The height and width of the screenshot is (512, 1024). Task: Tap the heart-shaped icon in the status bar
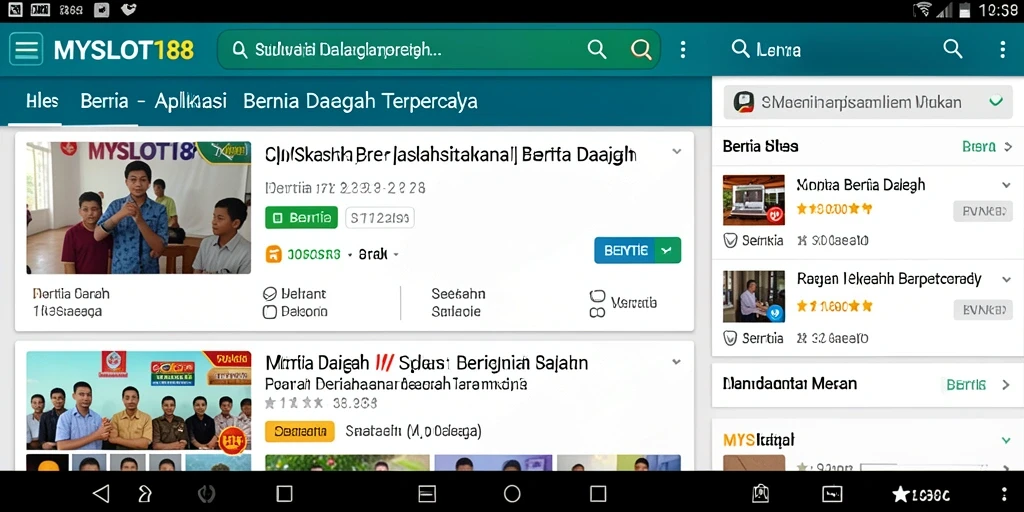[x=129, y=9]
